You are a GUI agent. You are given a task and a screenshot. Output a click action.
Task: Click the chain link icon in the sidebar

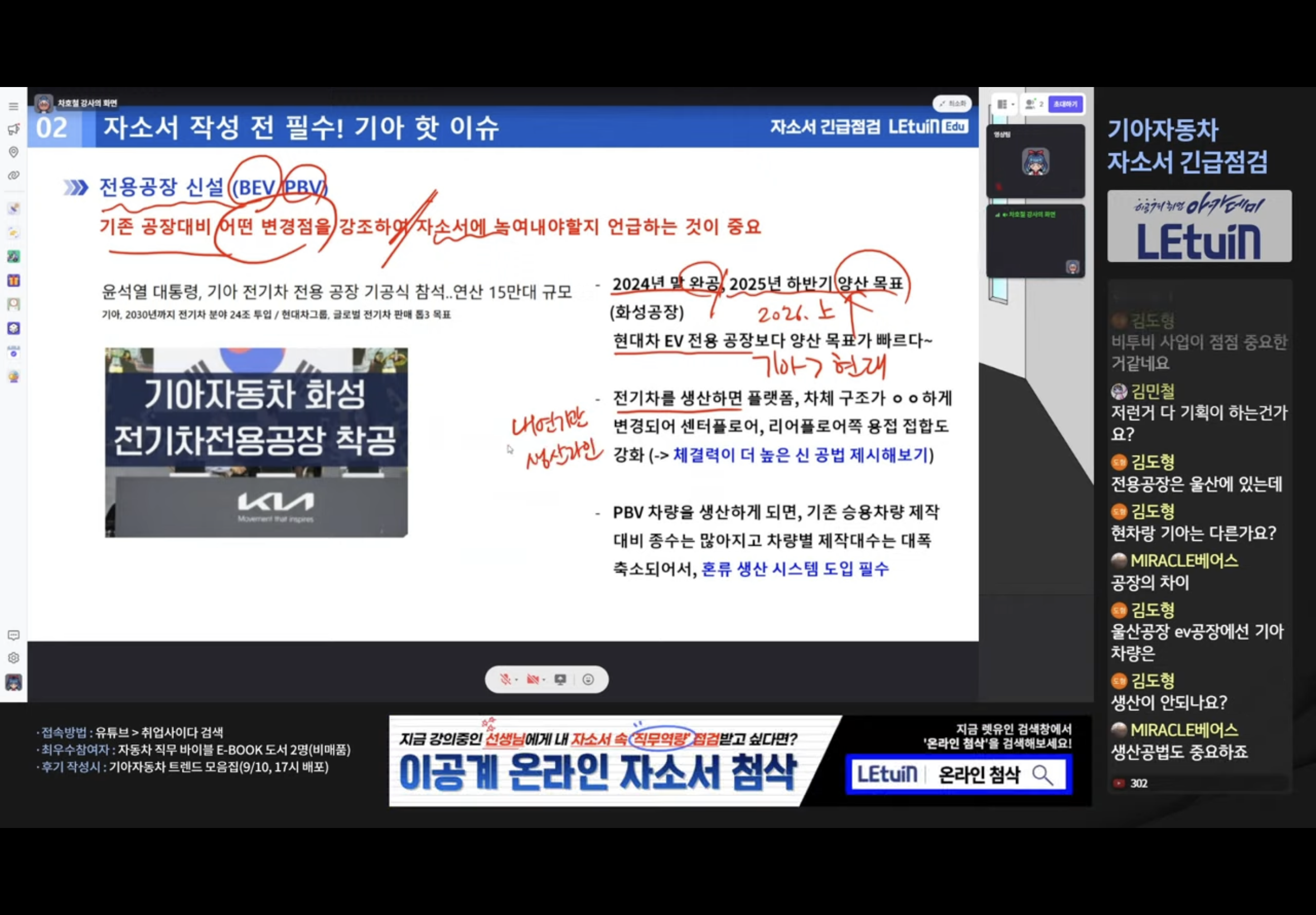[x=14, y=175]
